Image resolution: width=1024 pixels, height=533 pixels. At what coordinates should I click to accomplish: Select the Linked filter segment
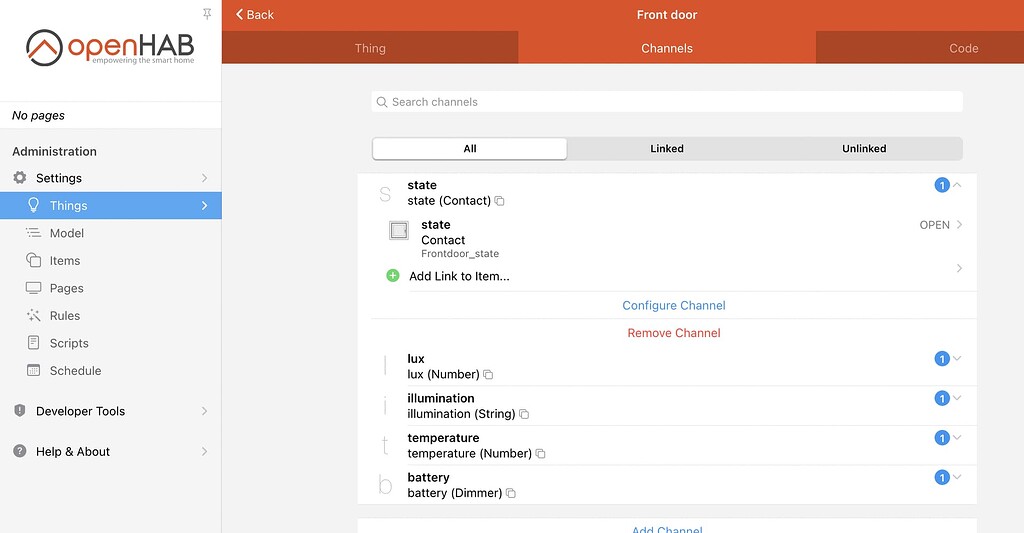666,149
